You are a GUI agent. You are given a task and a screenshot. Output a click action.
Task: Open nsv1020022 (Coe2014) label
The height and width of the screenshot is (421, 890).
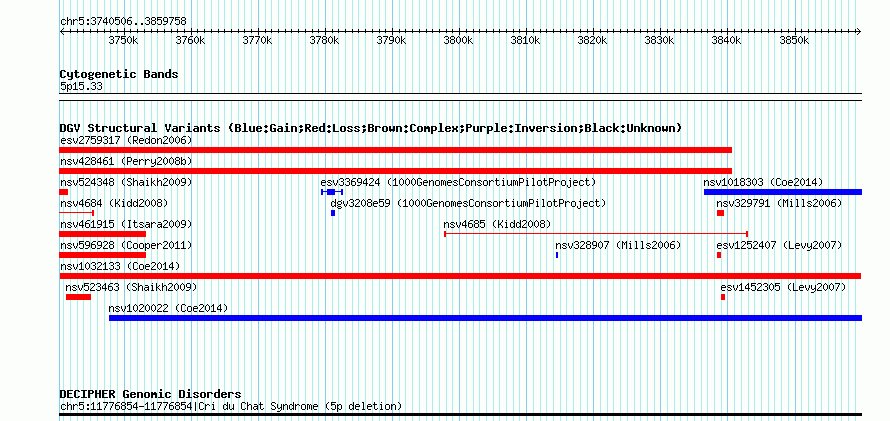[168, 309]
